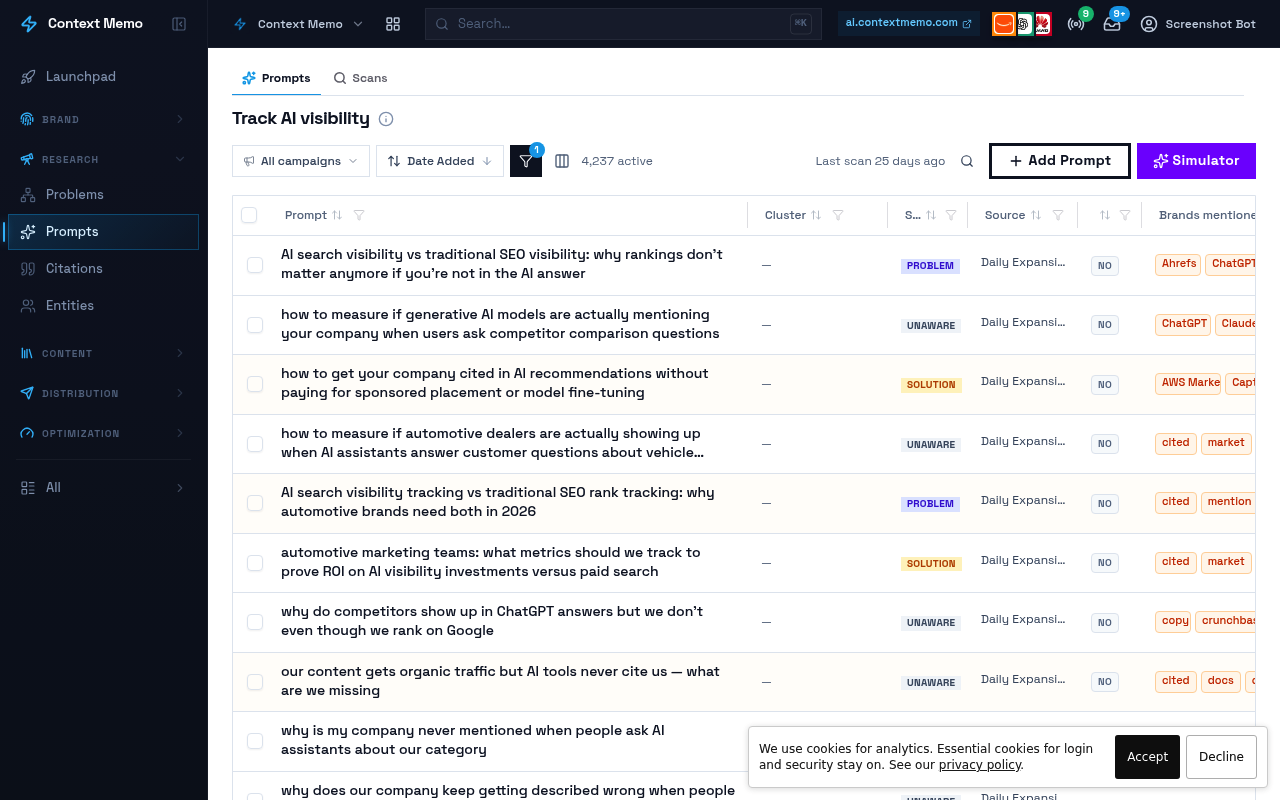
Task: Filter the Prompt column
Action: coord(359,215)
